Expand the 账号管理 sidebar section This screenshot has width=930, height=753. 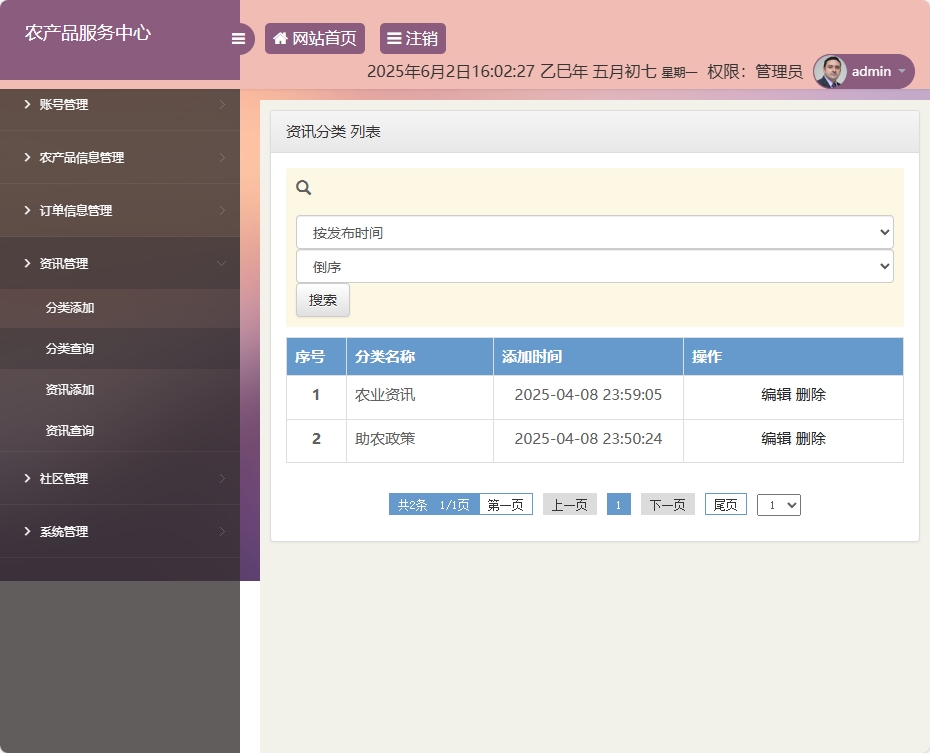[x=120, y=104]
